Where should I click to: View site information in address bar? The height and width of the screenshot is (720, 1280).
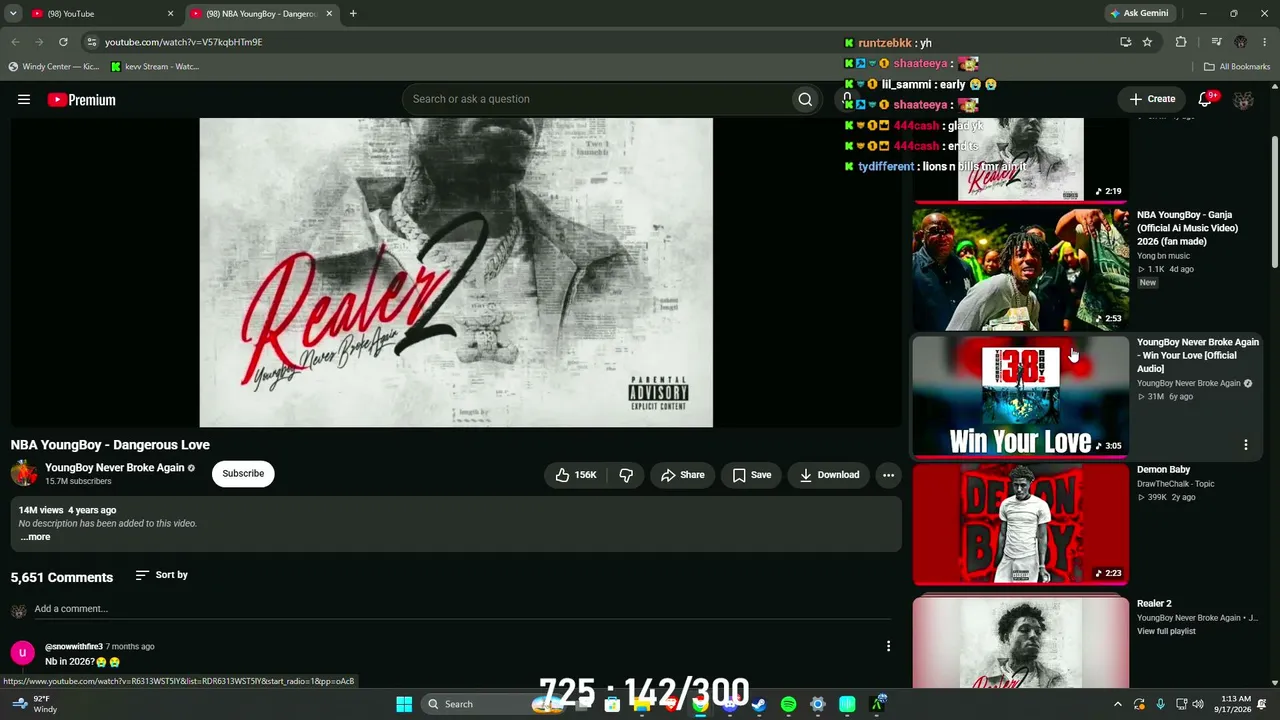pos(91,42)
